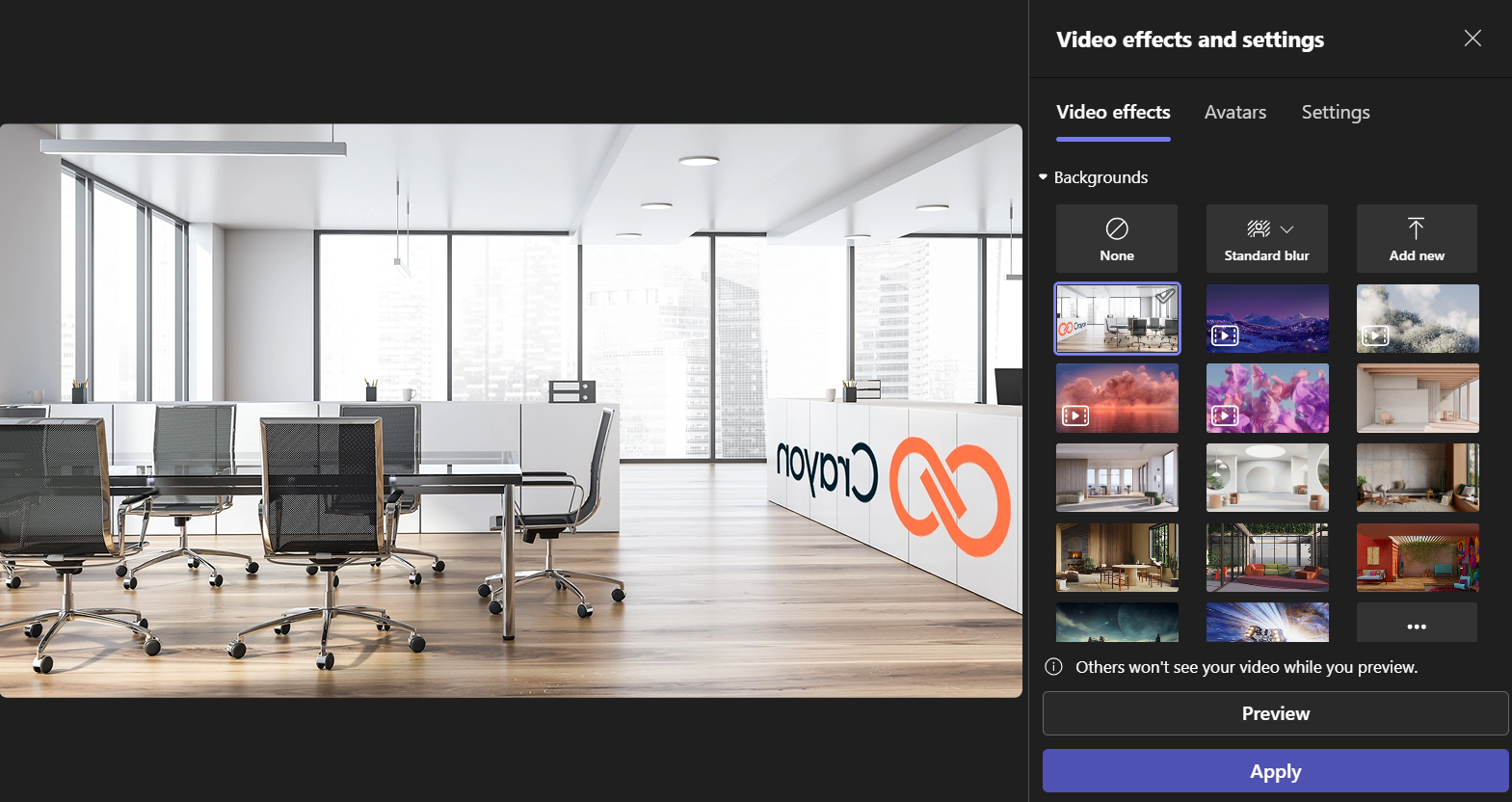Choose the blue light burst space background
This screenshot has height=802, width=1512.
(1267, 623)
